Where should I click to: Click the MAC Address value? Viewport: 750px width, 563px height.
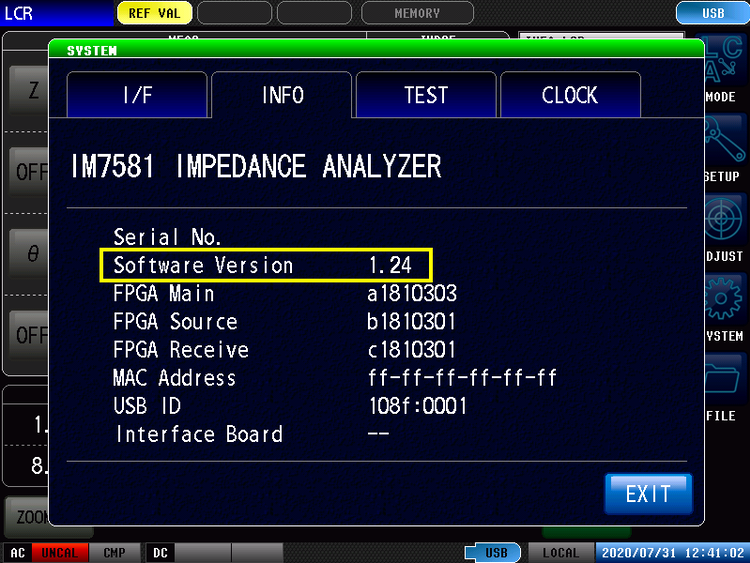(x=462, y=377)
